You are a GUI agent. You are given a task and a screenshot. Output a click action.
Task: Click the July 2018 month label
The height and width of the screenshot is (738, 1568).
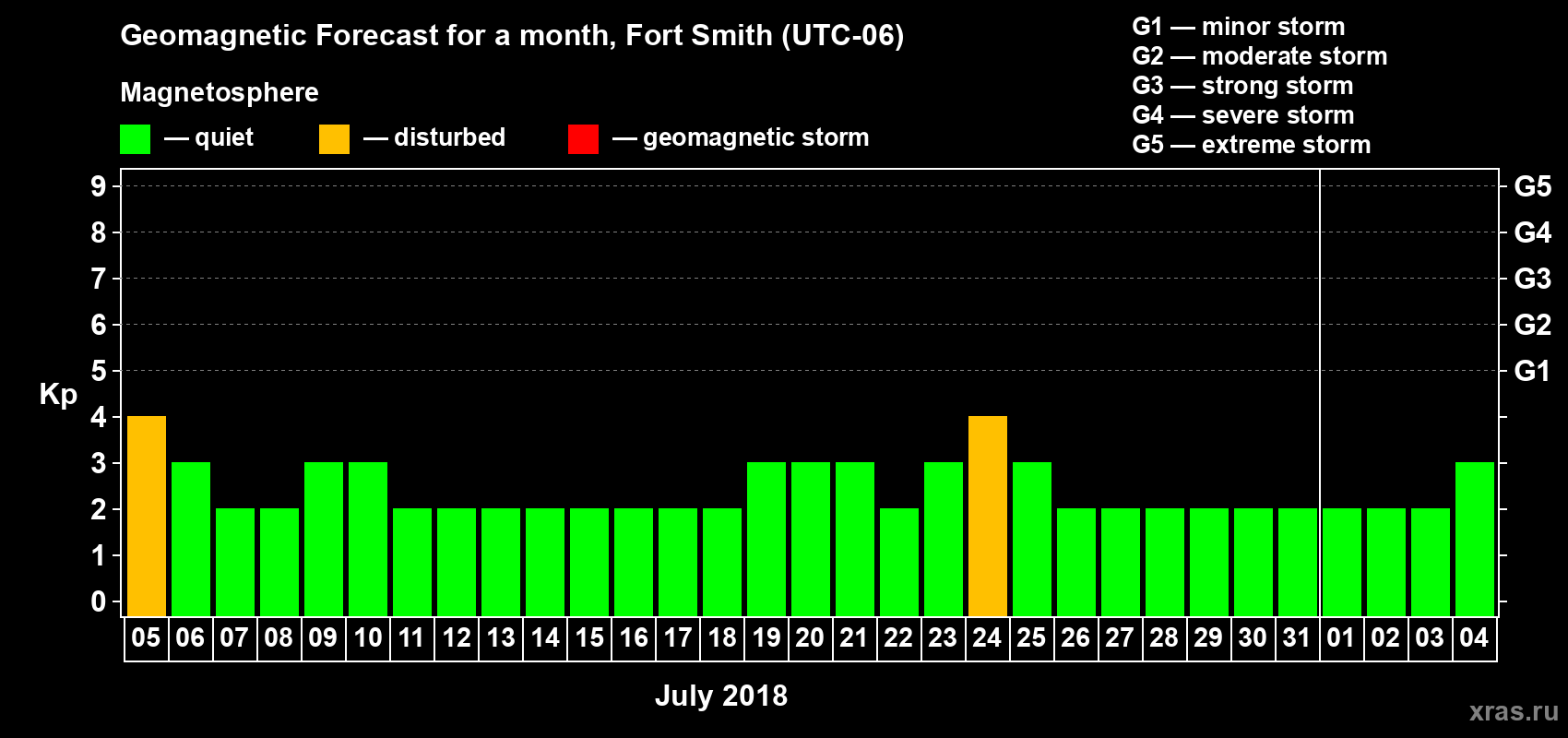coord(721,696)
